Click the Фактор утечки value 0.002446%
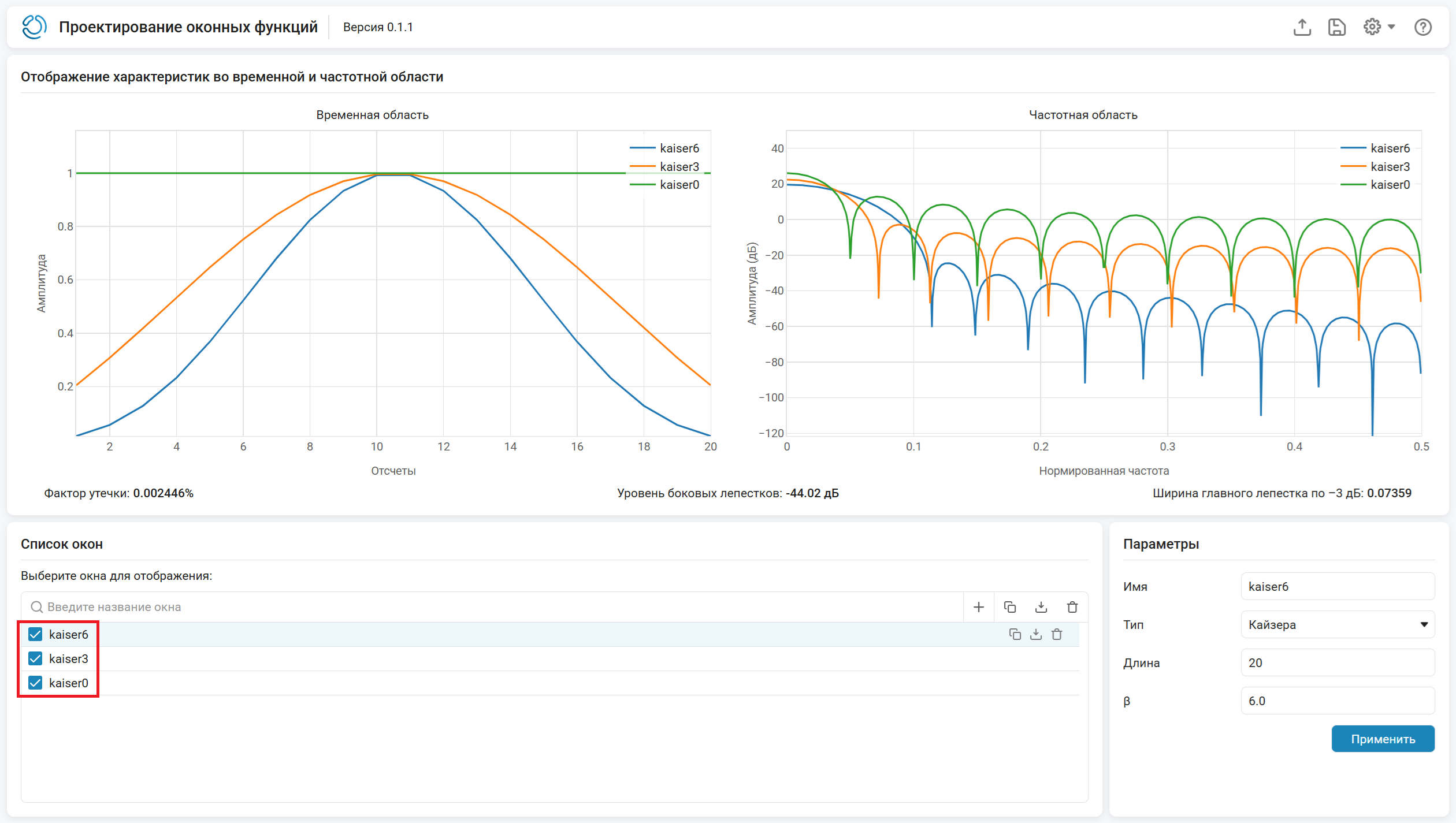The image size is (1456, 823). click(164, 493)
